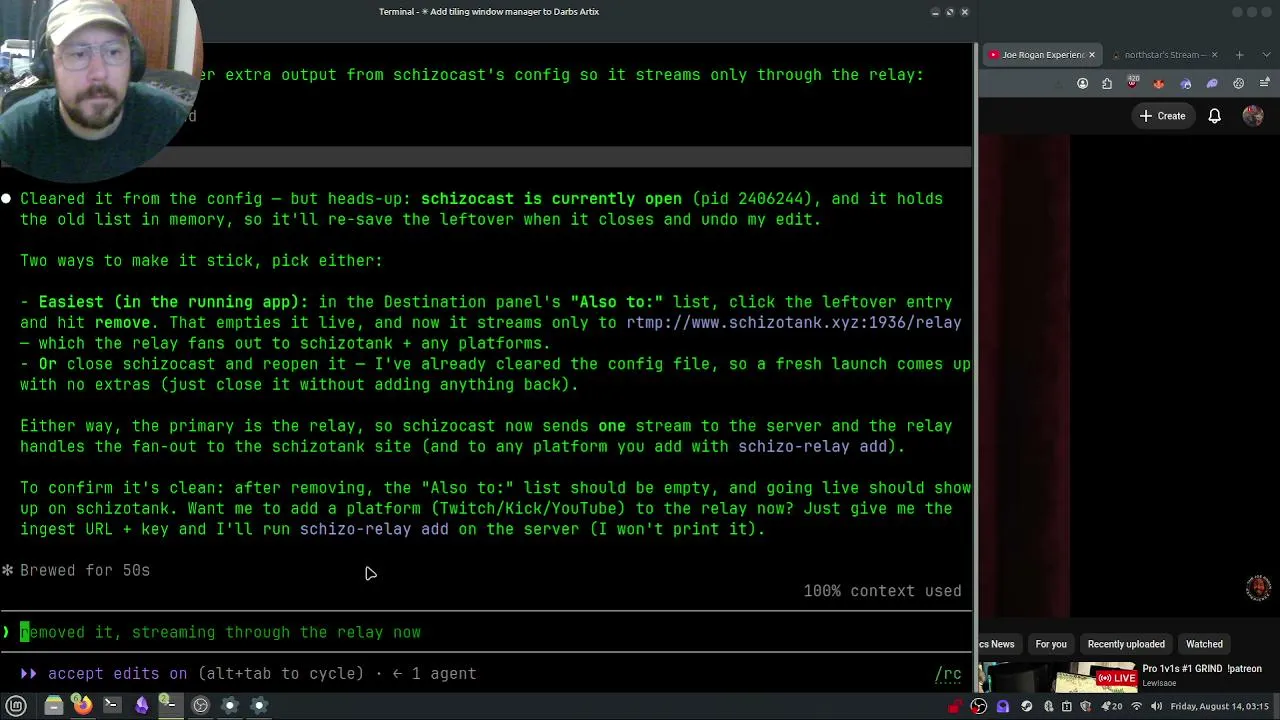The height and width of the screenshot is (720, 1280).
Task: Open a new browser tab
Action: (x=1239, y=55)
